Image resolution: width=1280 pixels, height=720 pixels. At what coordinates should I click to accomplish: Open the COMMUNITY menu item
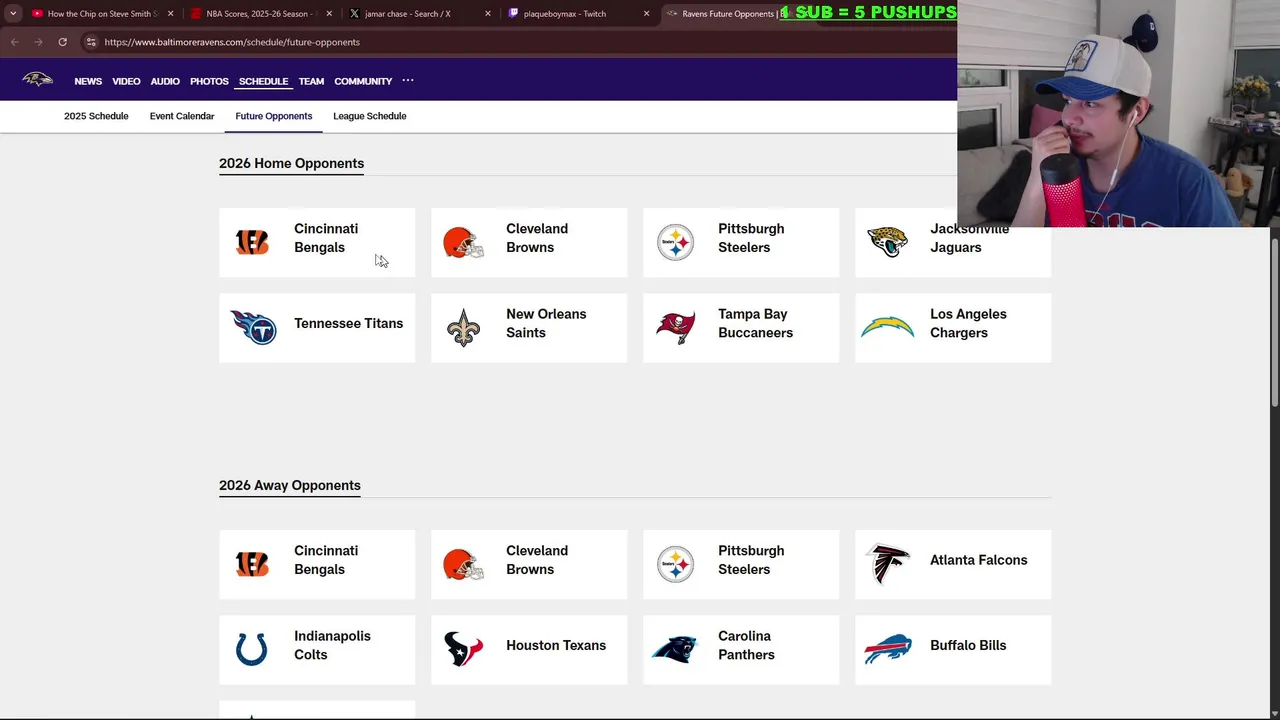(x=363, y=81)
